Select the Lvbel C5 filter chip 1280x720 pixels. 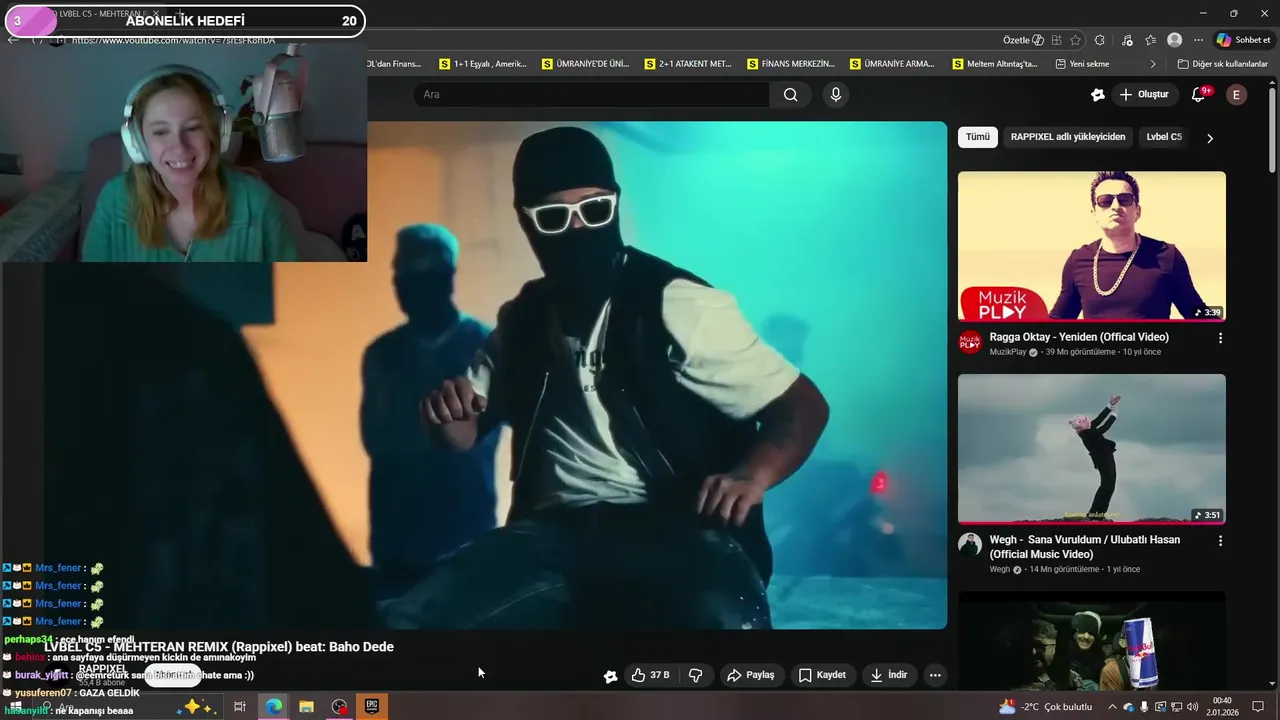[x=1163, y=137]
